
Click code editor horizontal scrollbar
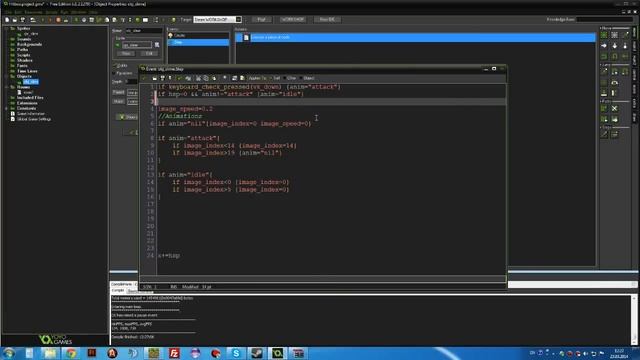tap(322, 278)
